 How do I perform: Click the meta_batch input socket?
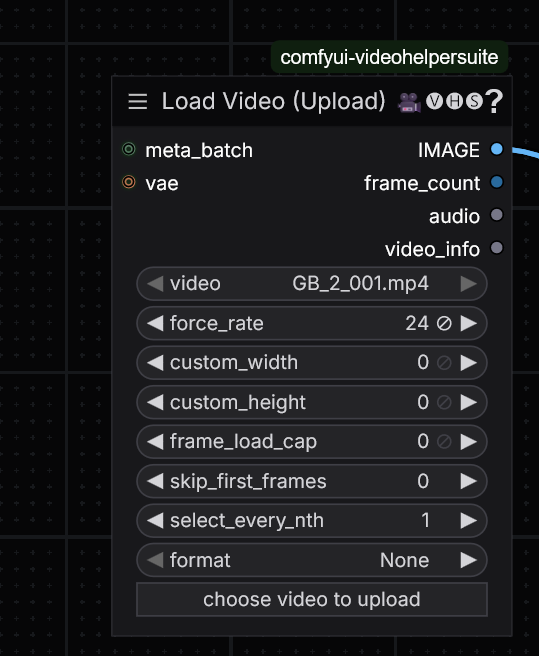pyautogui.click(x=128, y=149)
